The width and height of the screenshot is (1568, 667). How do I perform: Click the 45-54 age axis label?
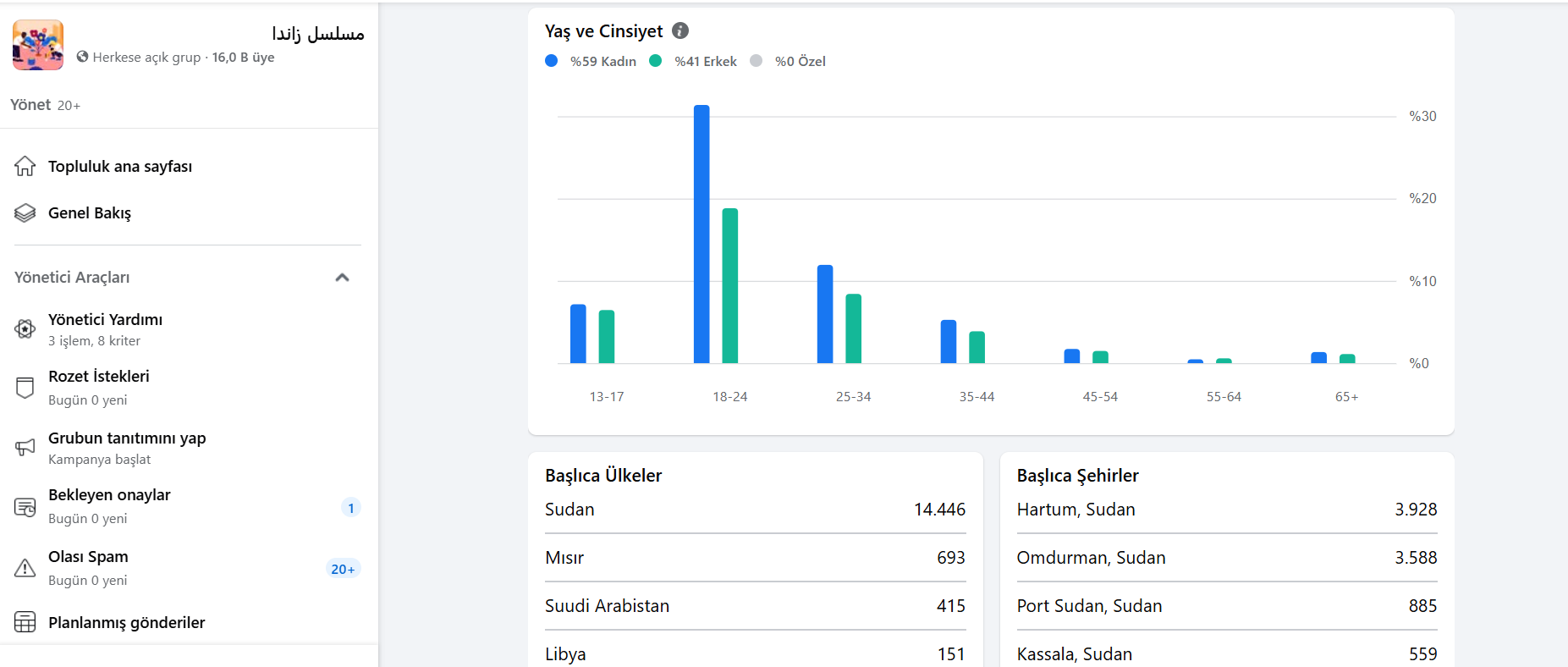point(1100,396)
